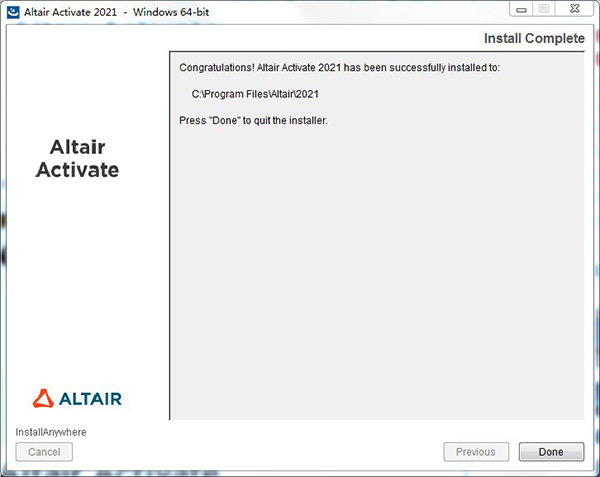Viewport: 600px width, 477px height.
Task: Click the disabled Previous button
Action: (x=476, y=452)
